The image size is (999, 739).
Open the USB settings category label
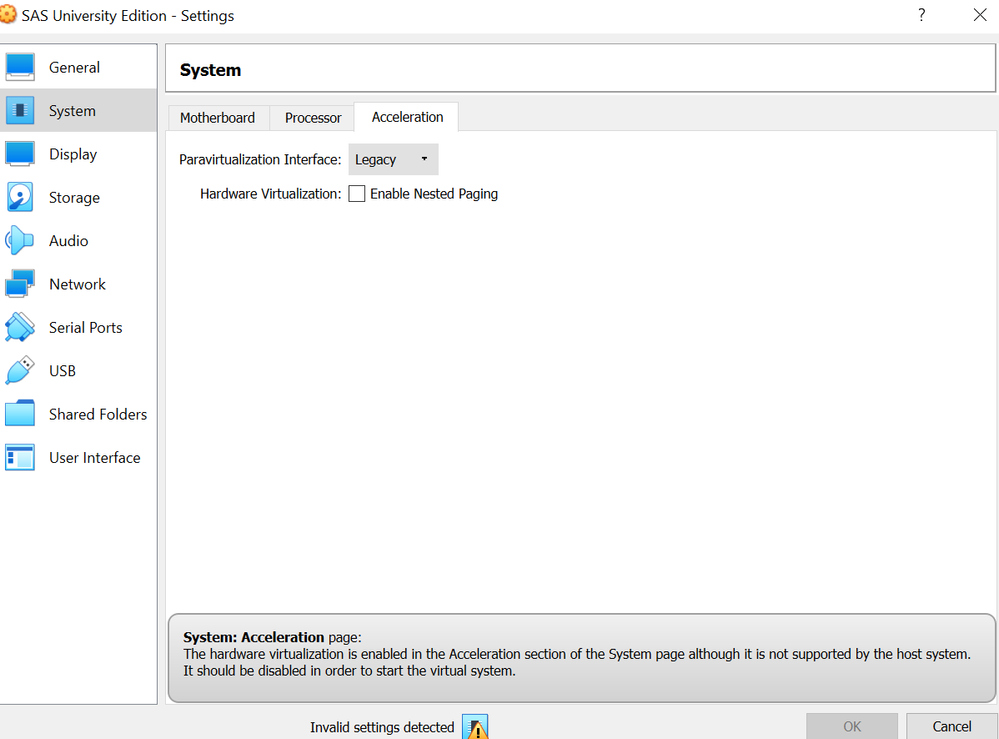62,371
